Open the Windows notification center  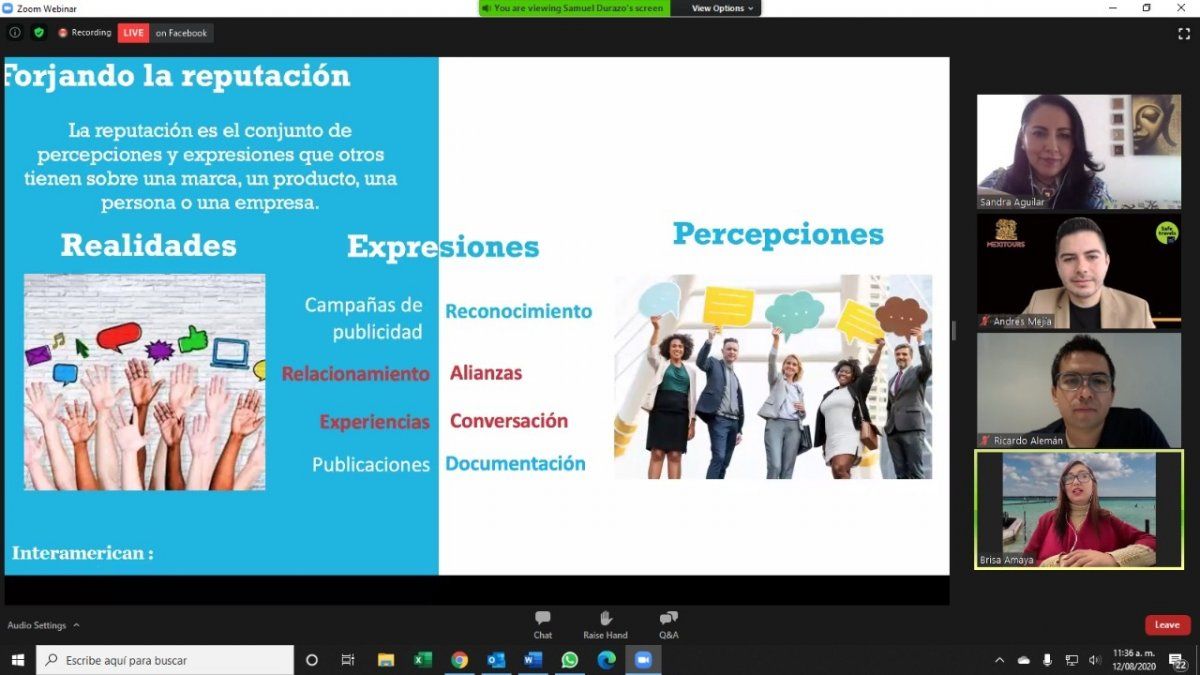1177,660
